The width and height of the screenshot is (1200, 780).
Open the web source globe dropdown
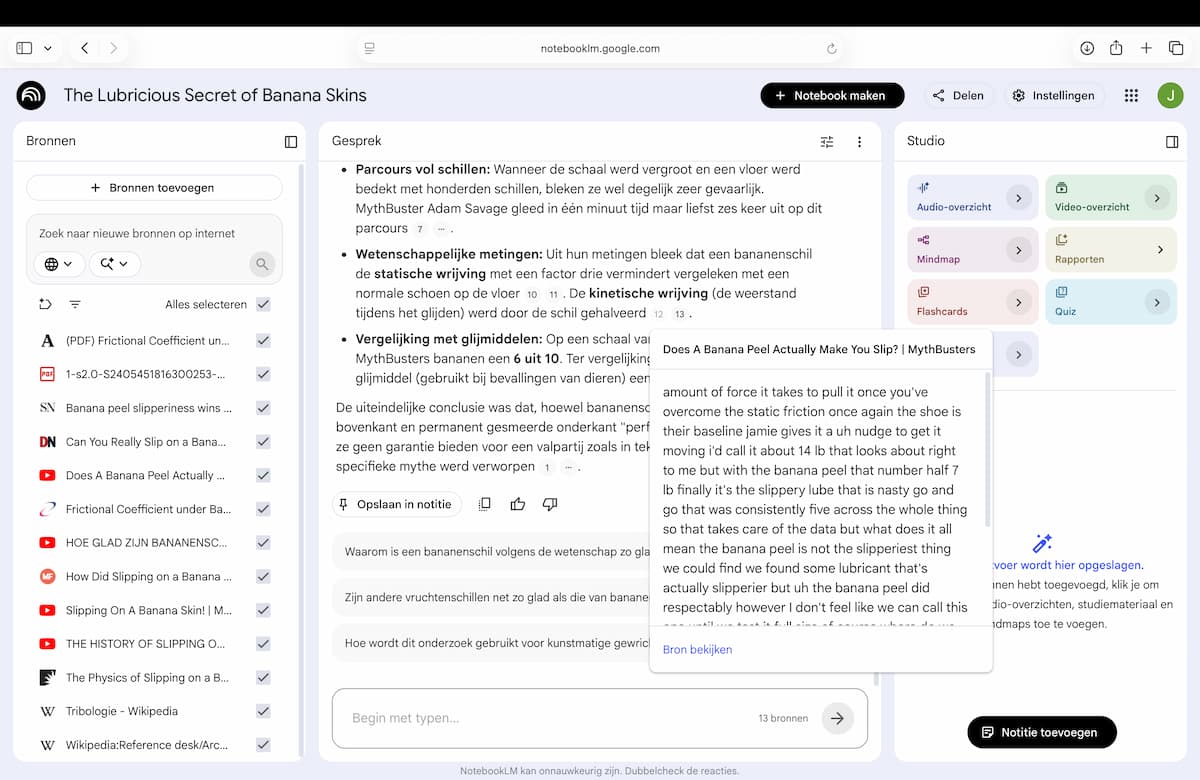click(x=58, y=264)
